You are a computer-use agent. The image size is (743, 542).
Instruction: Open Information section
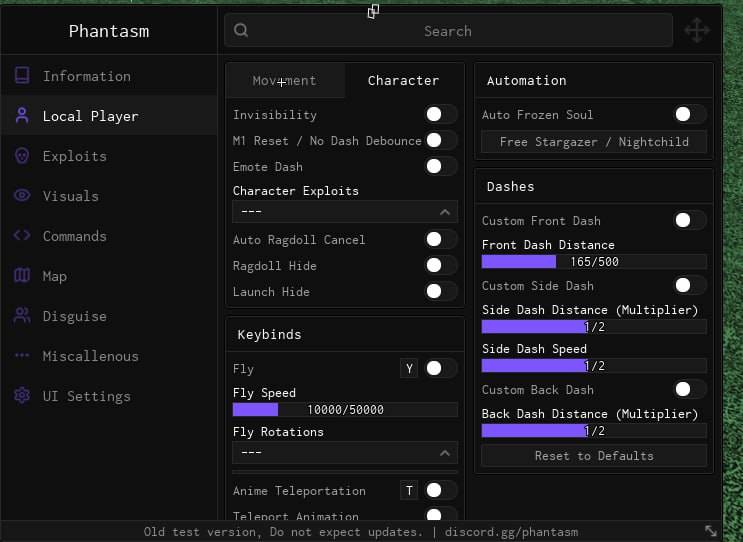pyautogui.click(x=109, y=76)
